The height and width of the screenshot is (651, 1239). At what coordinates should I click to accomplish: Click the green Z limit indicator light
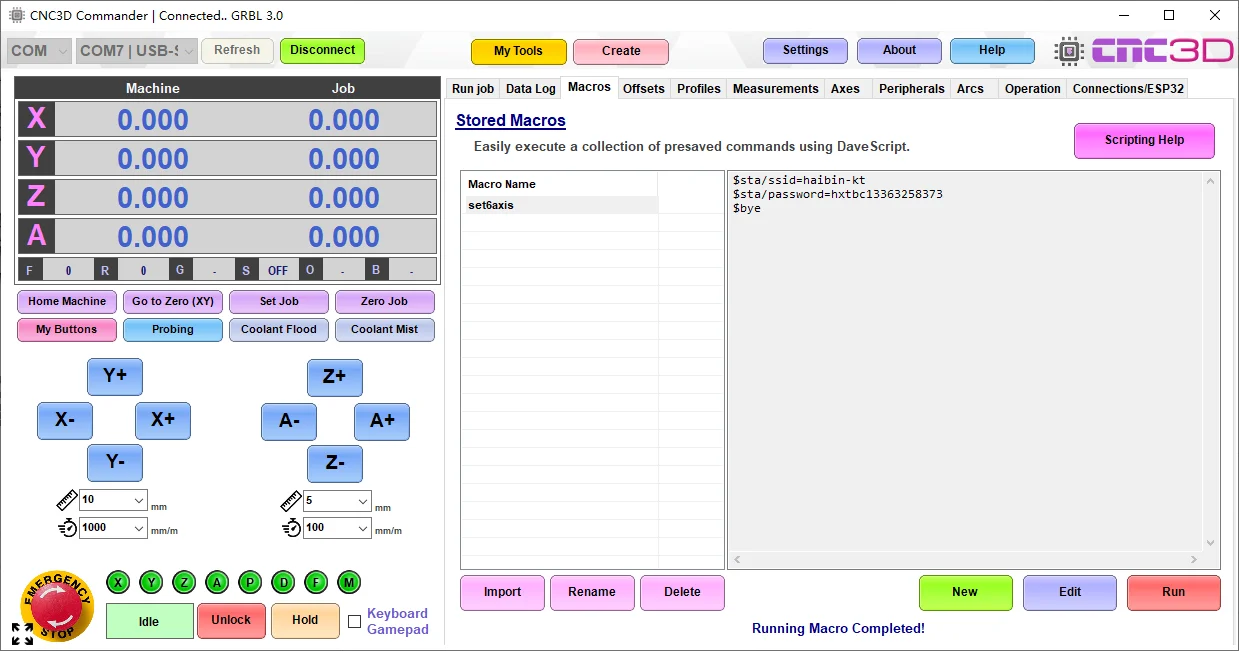point(184,582)
